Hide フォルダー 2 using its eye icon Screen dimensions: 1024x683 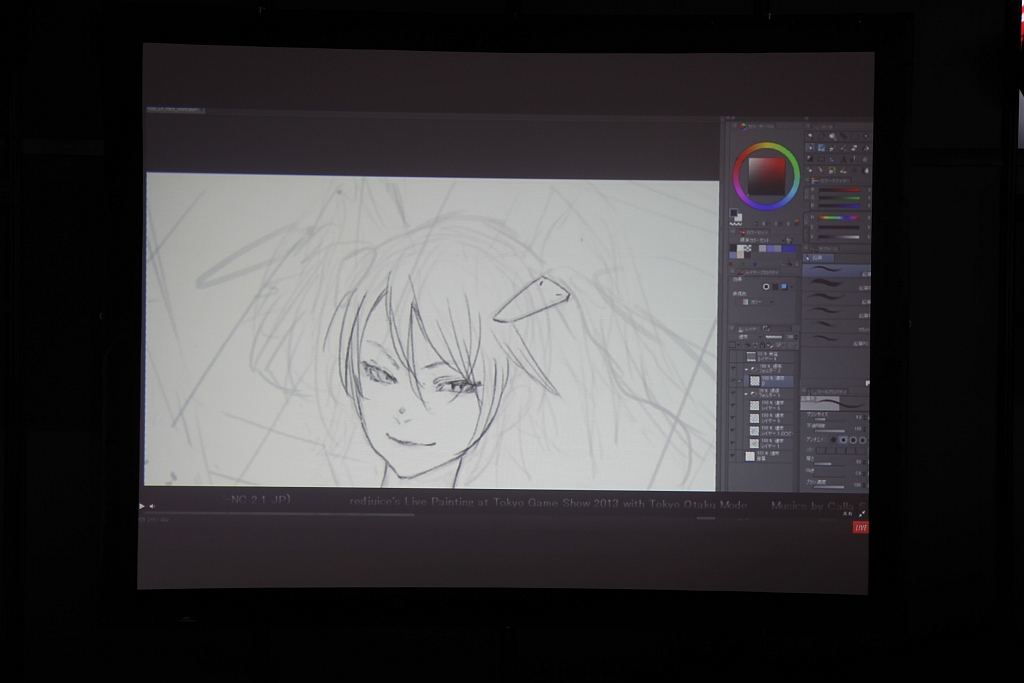733,368
